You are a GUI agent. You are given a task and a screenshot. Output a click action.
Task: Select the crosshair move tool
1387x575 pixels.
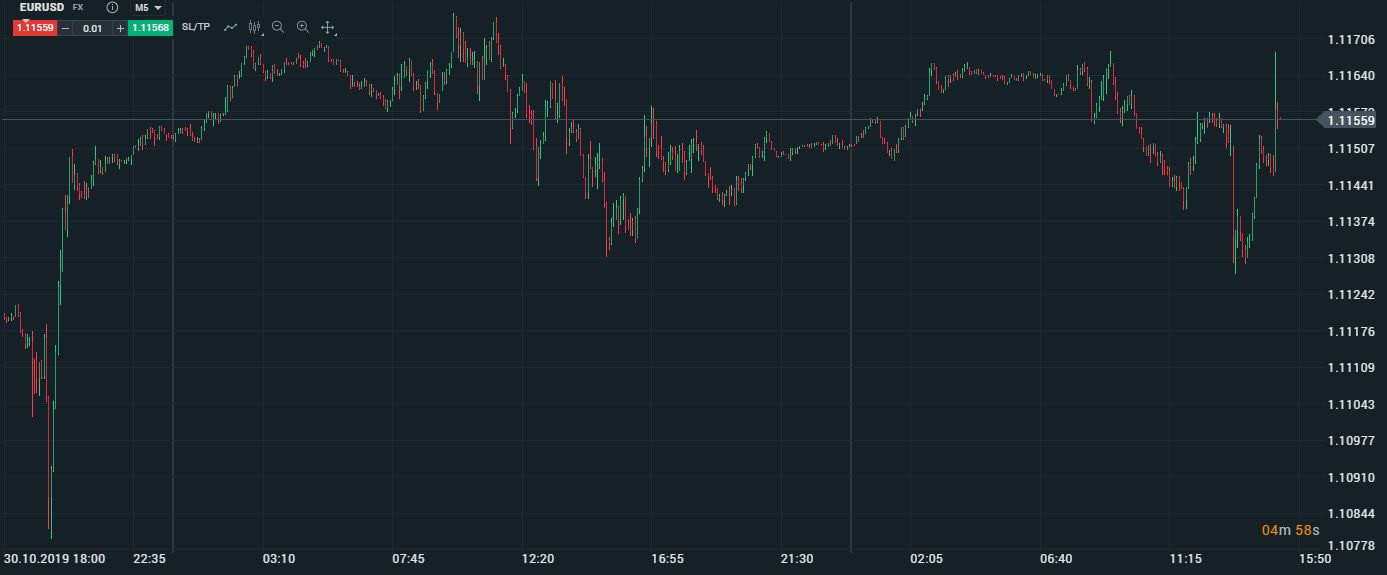(327, 27)
